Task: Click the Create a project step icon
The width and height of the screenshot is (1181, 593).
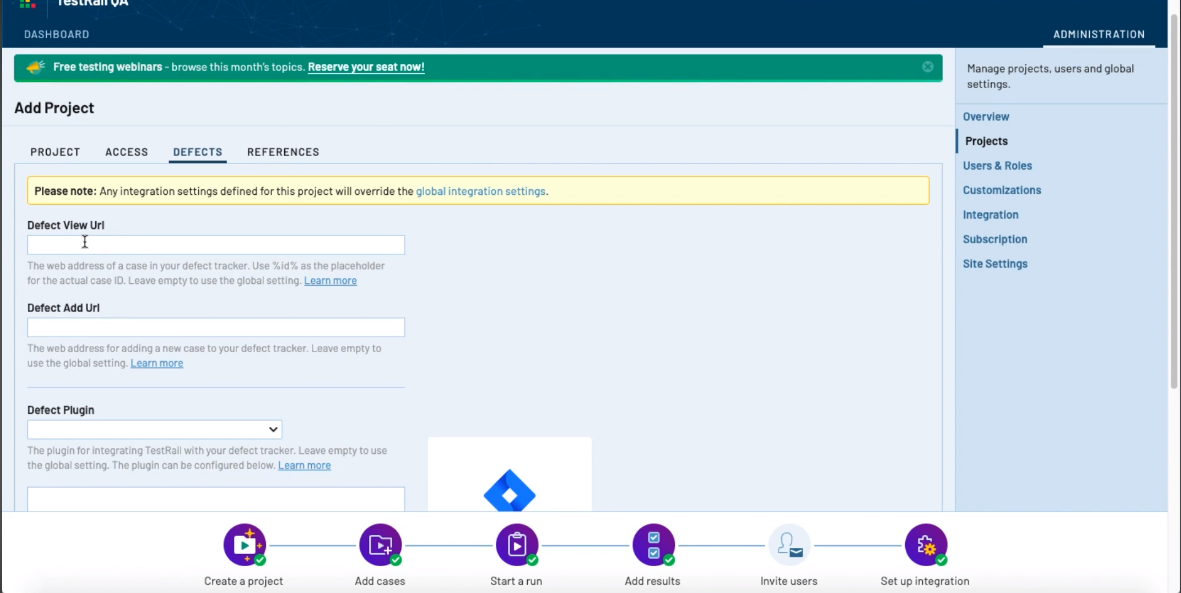Action: (244, 545)
